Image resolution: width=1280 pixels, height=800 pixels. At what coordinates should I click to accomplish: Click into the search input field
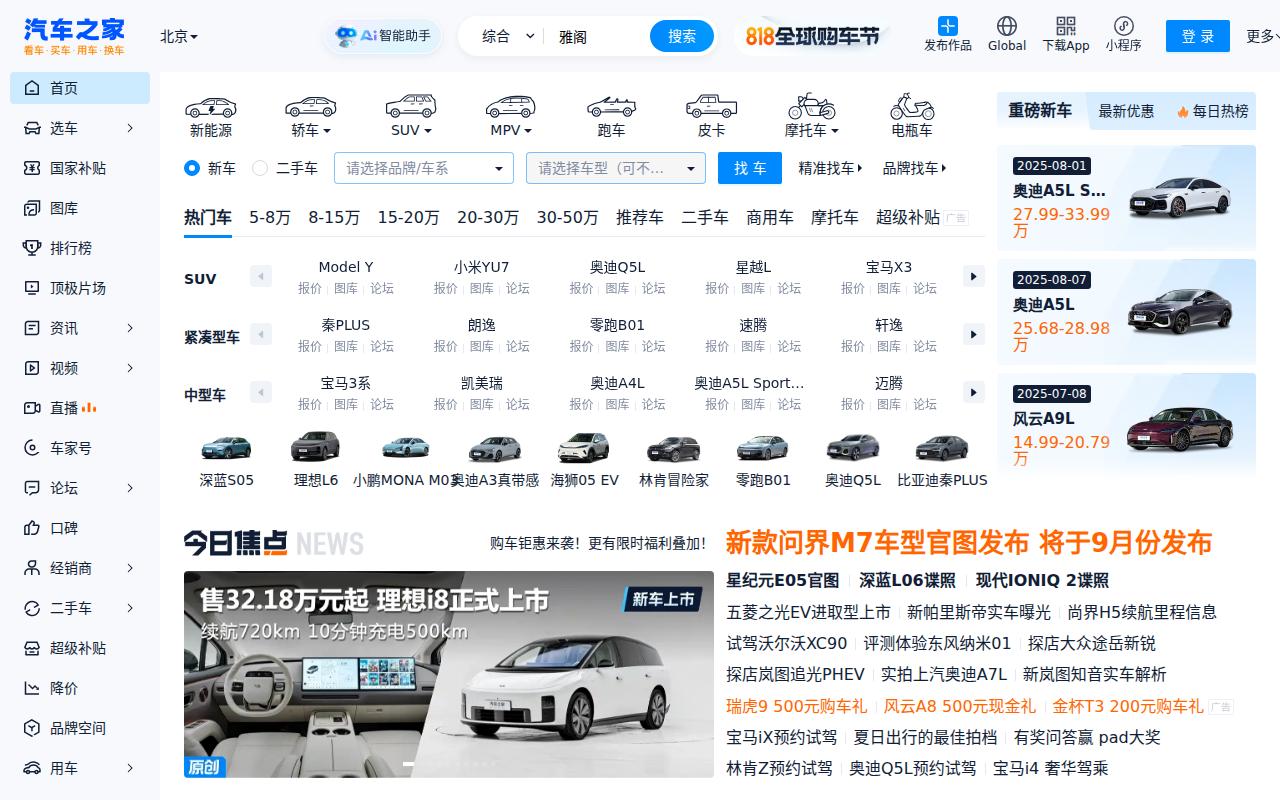coord(598,36)
